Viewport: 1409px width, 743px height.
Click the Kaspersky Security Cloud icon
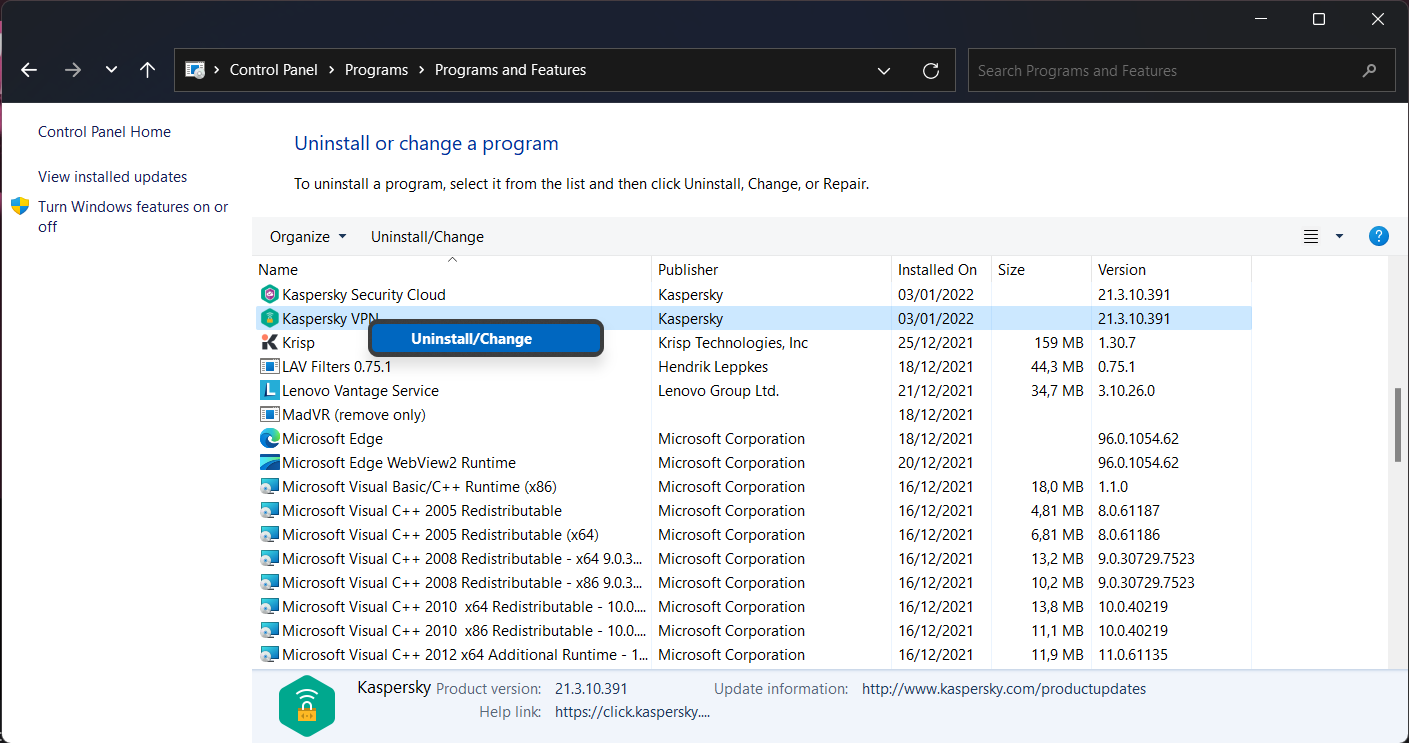269,295
